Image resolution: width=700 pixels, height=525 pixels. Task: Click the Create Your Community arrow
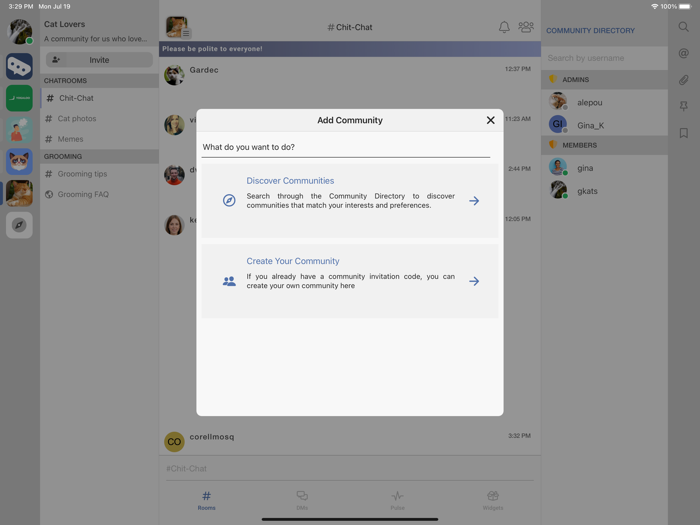point(474,281)
